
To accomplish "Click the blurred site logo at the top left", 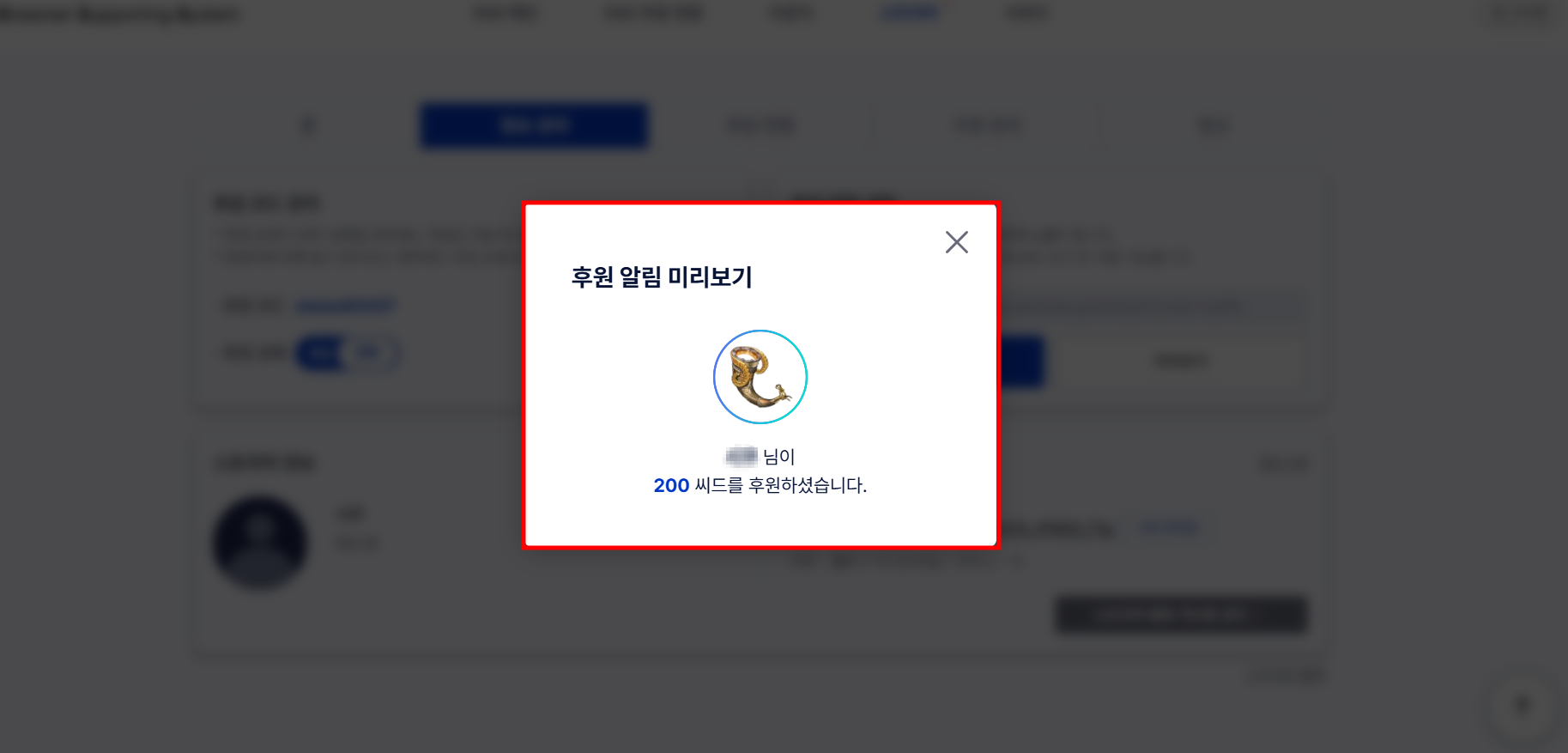I will coord(120,14).
